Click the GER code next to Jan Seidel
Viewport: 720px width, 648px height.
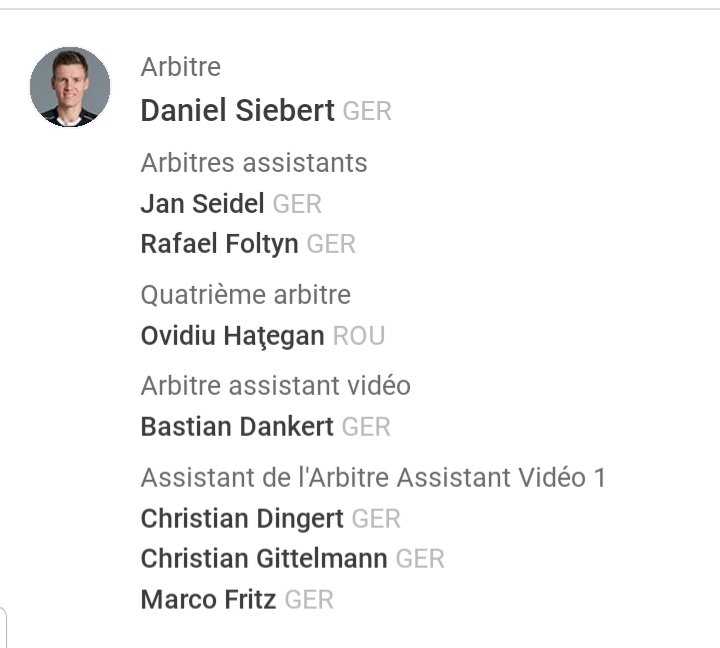297,204
